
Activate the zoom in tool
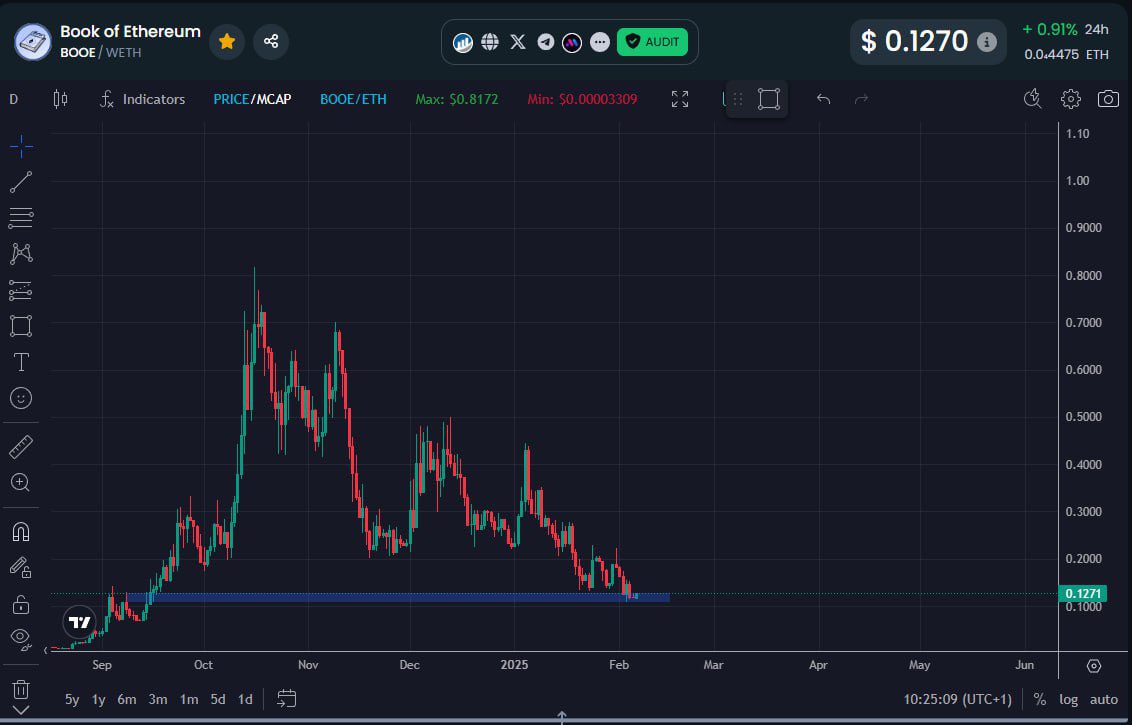tap(21, 482)
